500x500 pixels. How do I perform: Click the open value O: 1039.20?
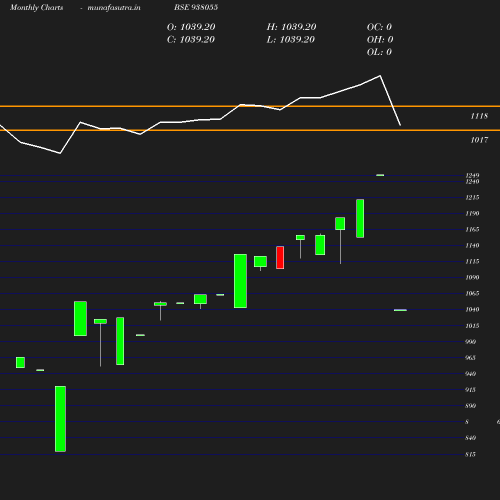(191, 27)
